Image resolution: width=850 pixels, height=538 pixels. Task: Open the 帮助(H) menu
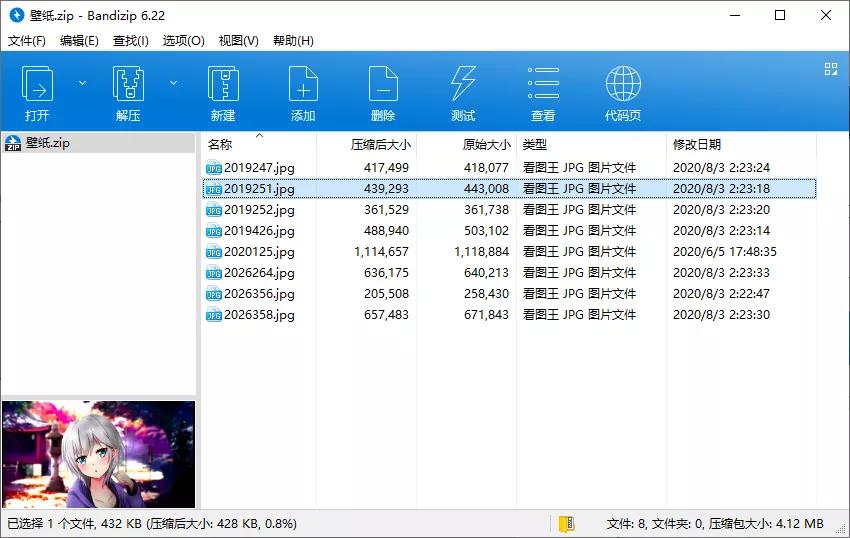pyautogui.click(x=293, y=41)
